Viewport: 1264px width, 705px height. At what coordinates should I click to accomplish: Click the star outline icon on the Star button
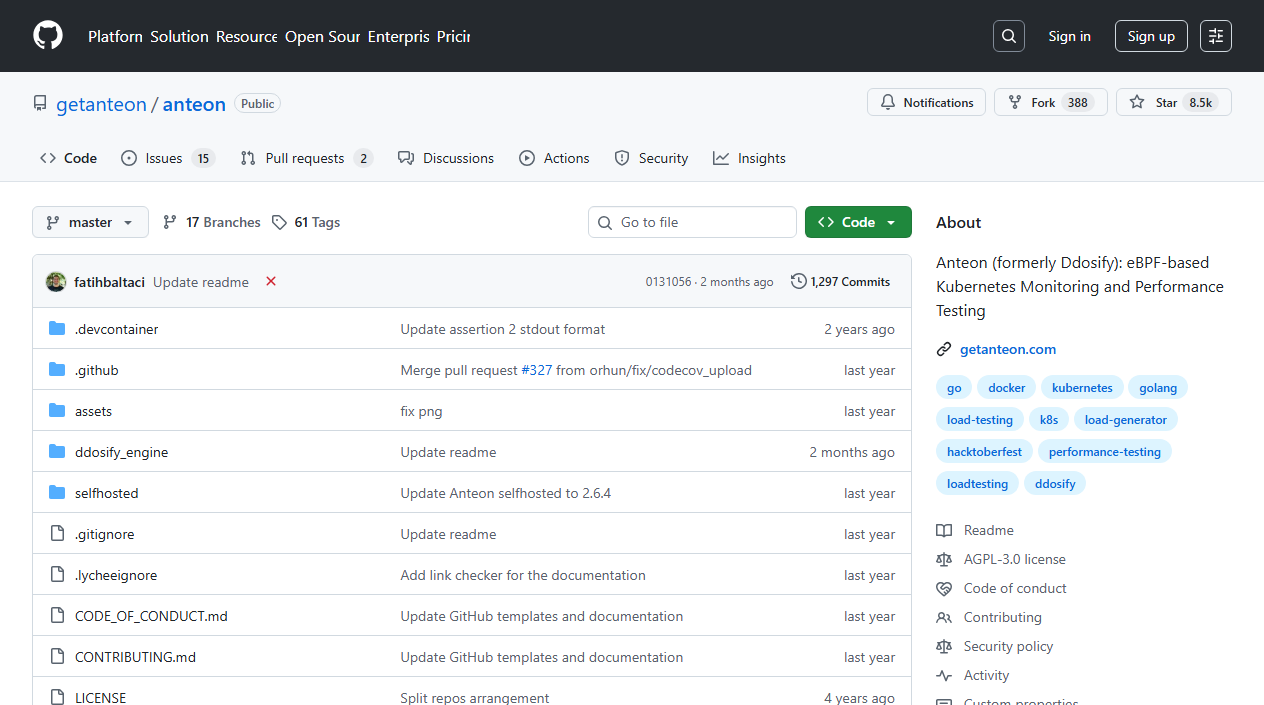(1137, 102)
